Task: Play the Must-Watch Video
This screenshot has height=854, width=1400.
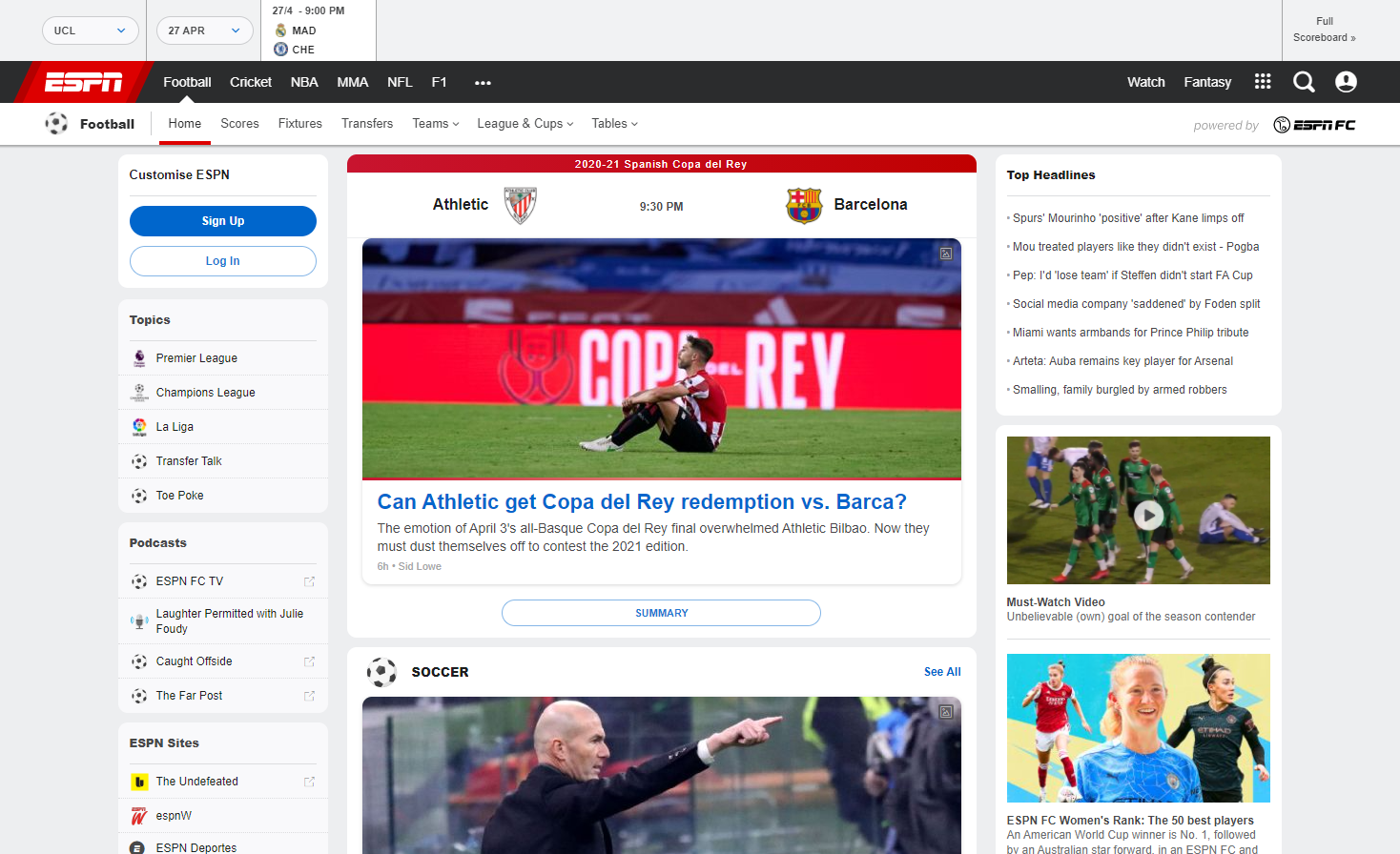Action: [x=1148, y=516]
